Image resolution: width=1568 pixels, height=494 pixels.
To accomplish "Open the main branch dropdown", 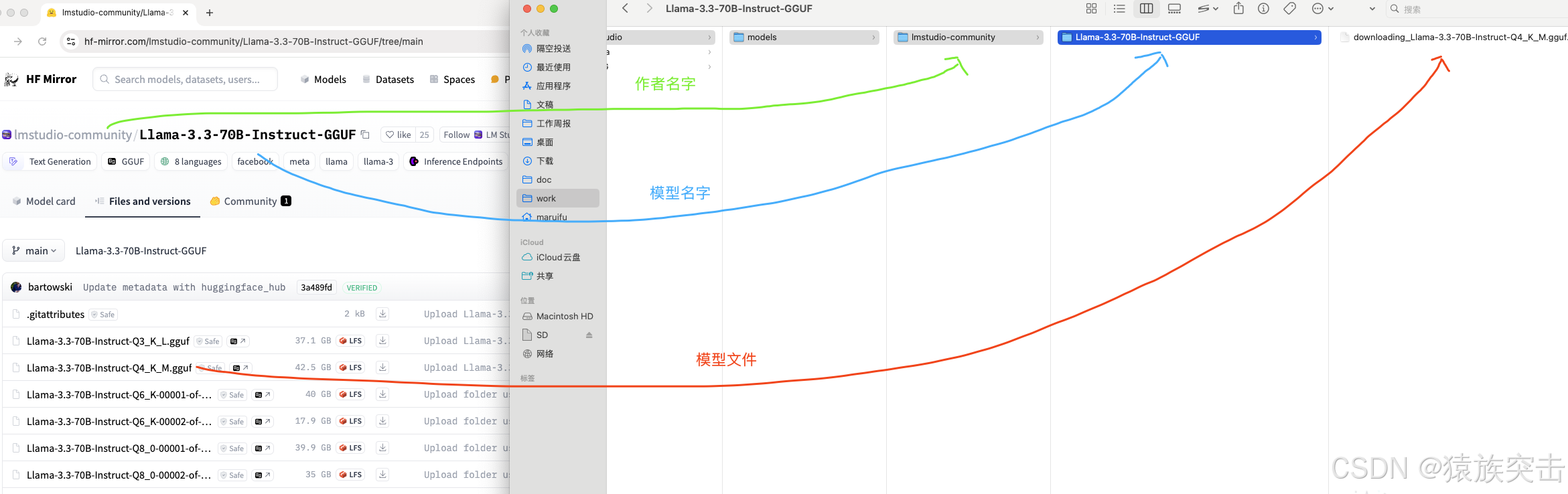I will tap(34, 250).
